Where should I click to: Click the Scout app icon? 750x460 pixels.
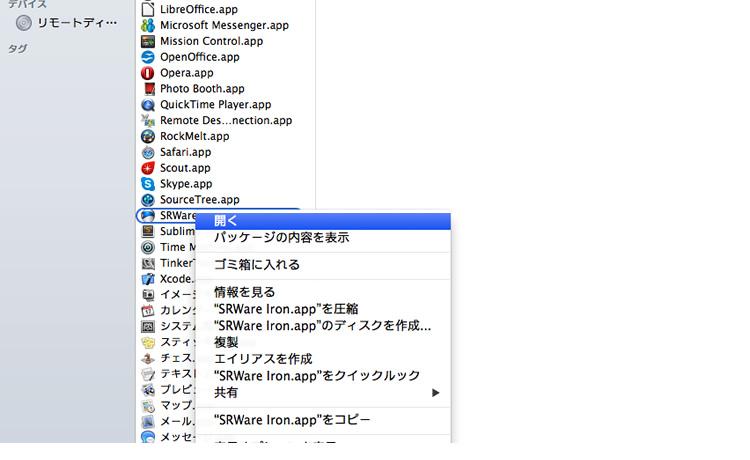148,168
